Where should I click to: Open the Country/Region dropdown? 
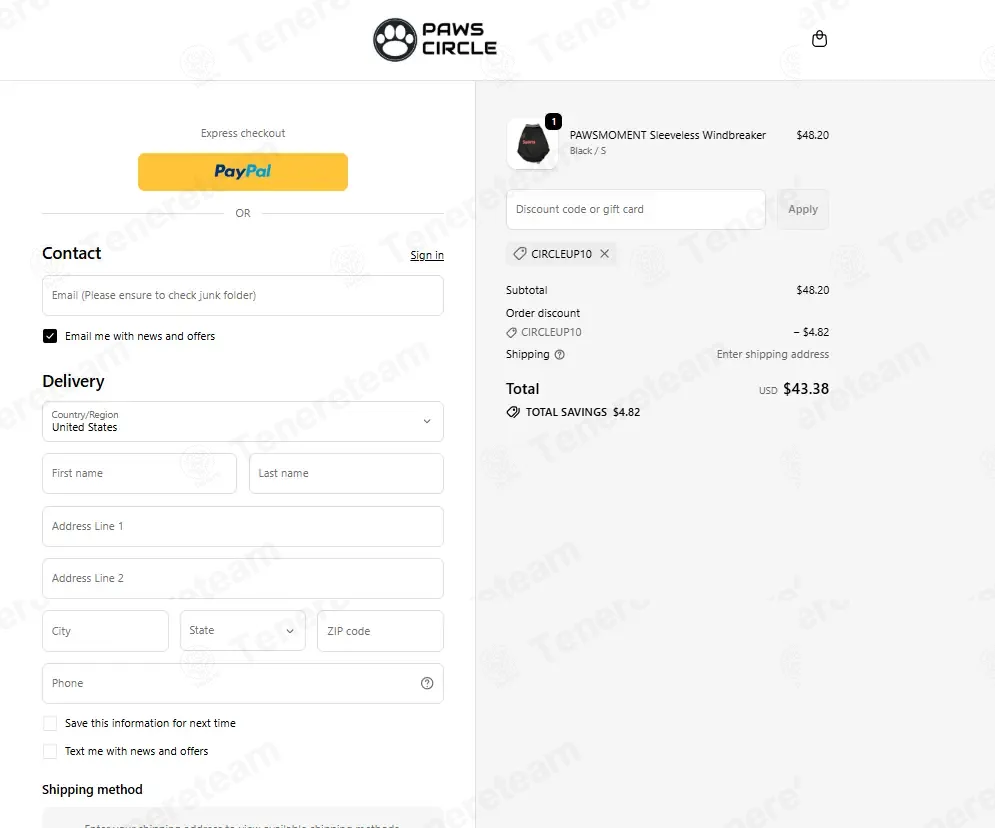pyautogui.click(x=243, y=421)
